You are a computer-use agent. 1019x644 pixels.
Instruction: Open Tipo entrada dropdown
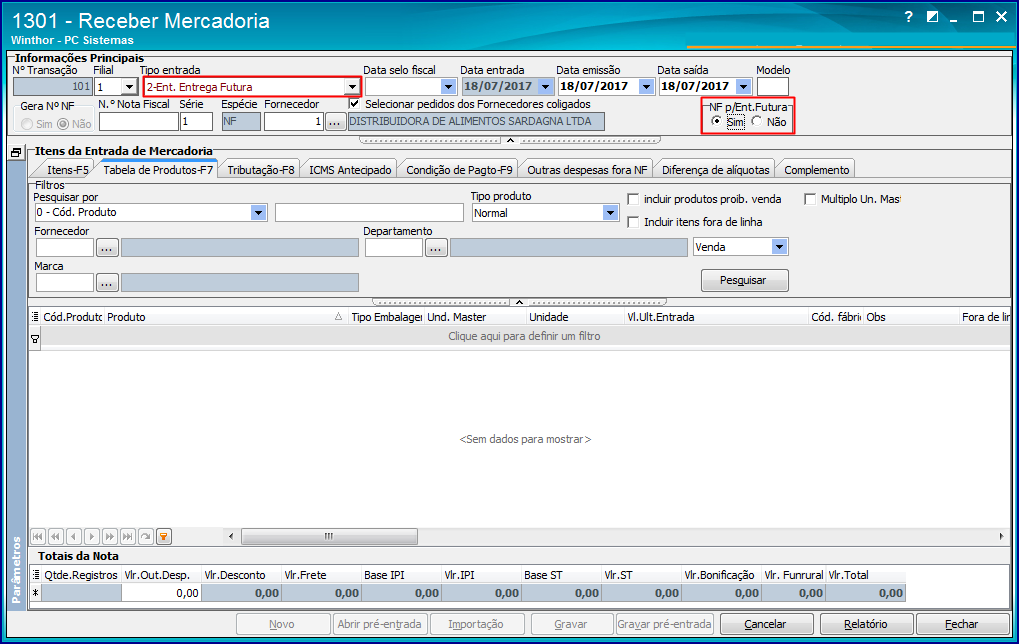click(x=352, y=86)
